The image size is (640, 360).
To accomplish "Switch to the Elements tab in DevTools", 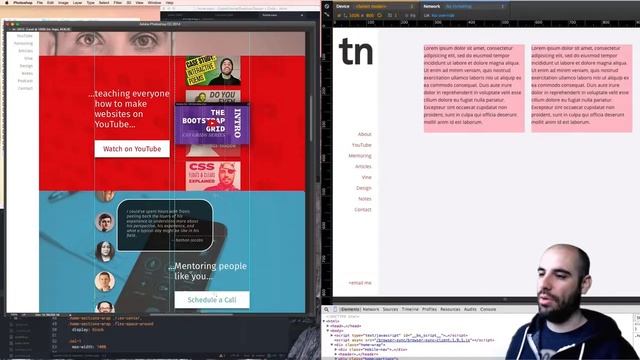I will [350, 309].
